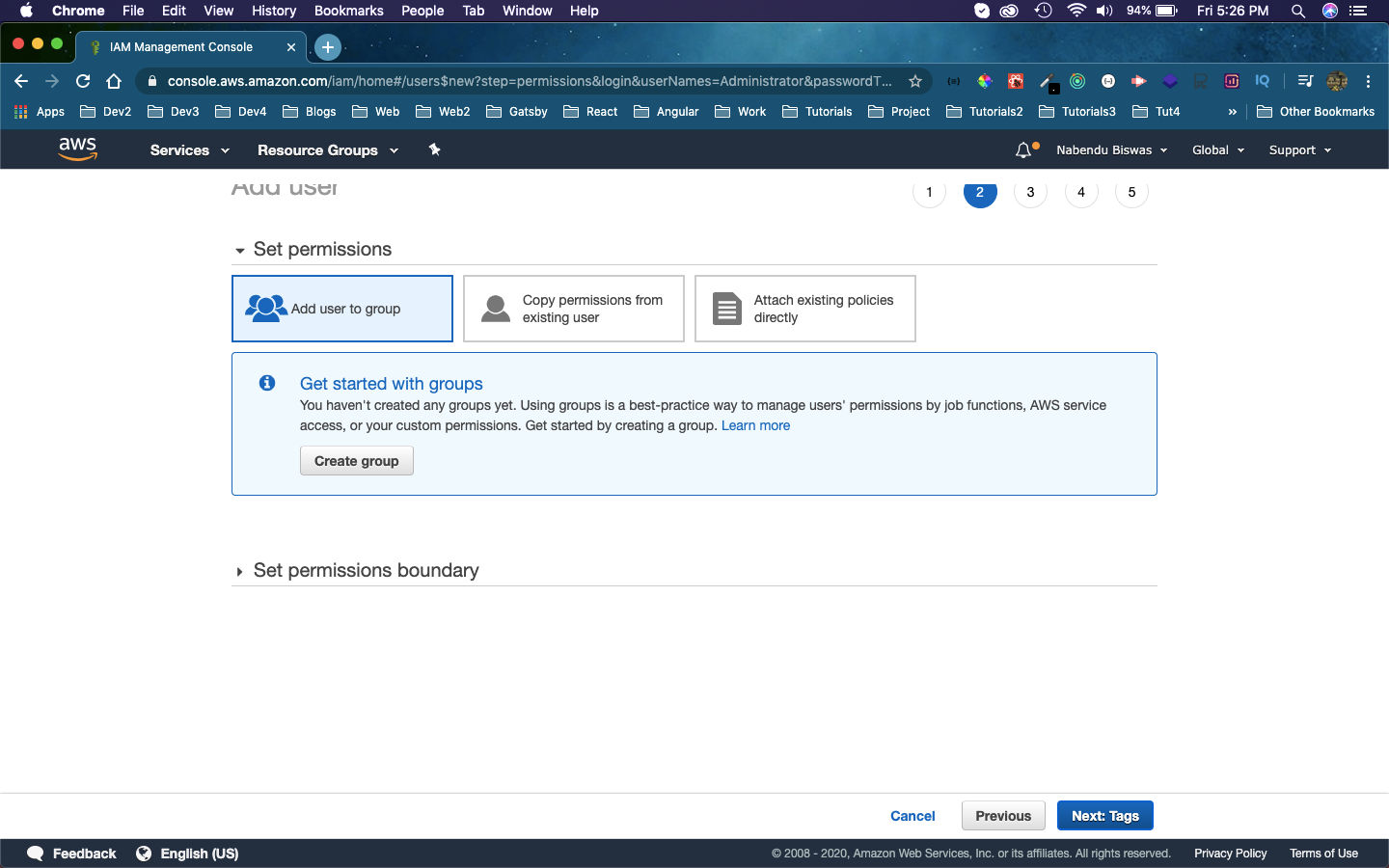Select Attach existing policies directly
The height and width of the screenshot is (868, 1389).
point(805,309)
